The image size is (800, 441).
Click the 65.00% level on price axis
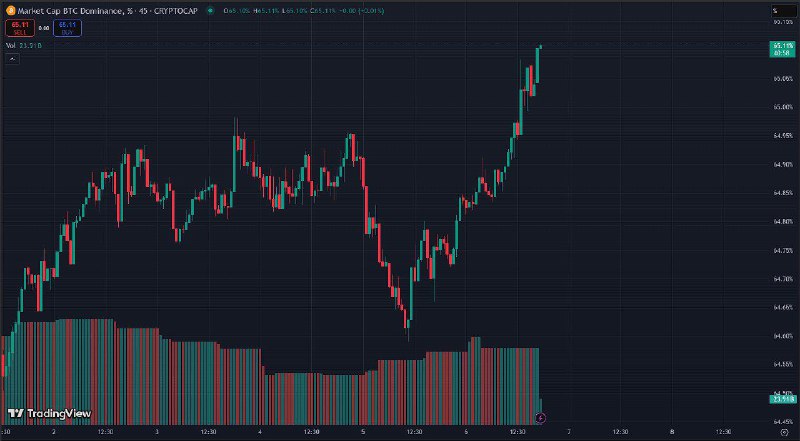[783, 107]
